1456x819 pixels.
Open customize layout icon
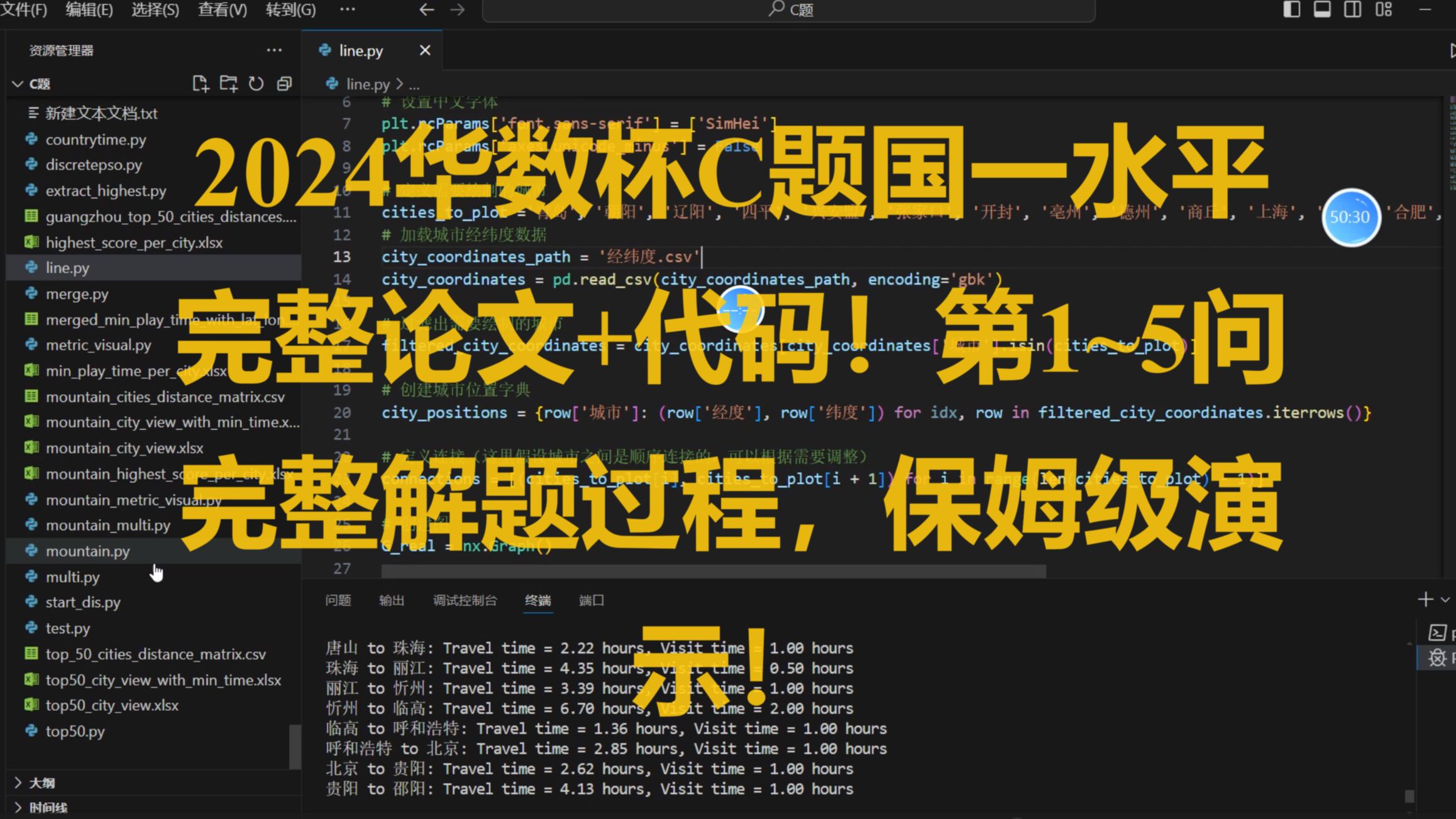1384,9
